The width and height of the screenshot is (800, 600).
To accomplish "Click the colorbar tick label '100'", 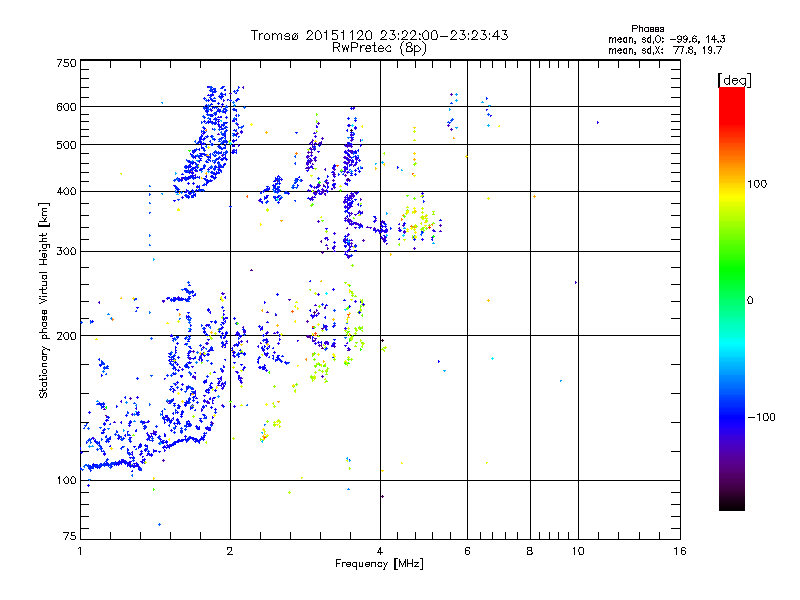I will [757, 184].
